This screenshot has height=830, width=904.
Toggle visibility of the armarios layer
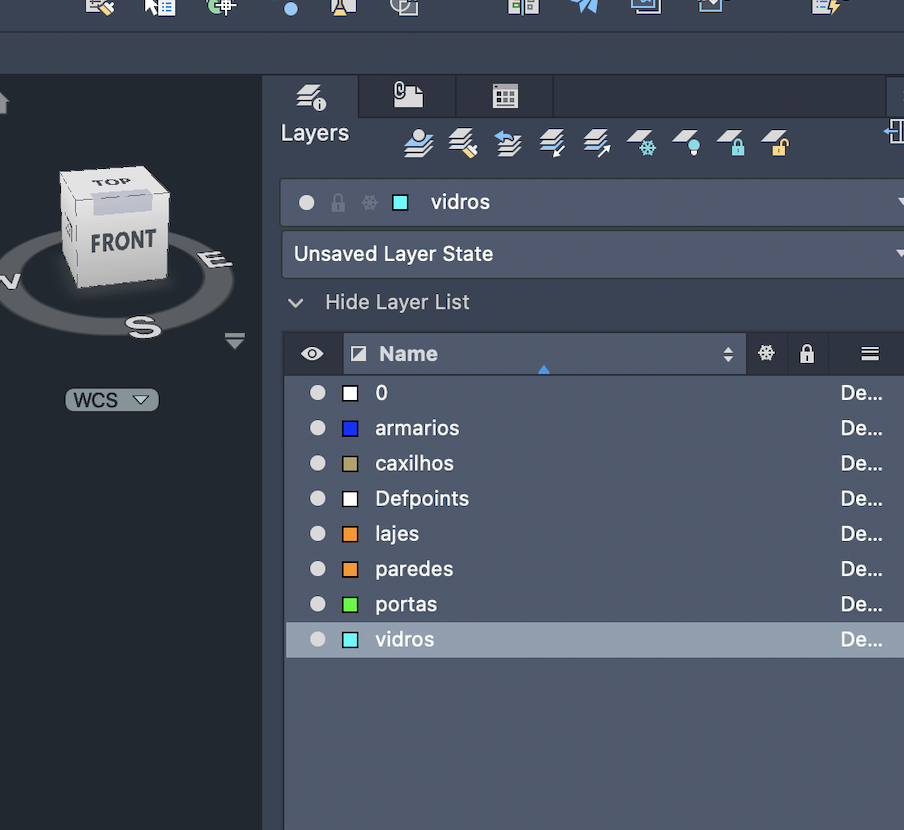(318, 428)
